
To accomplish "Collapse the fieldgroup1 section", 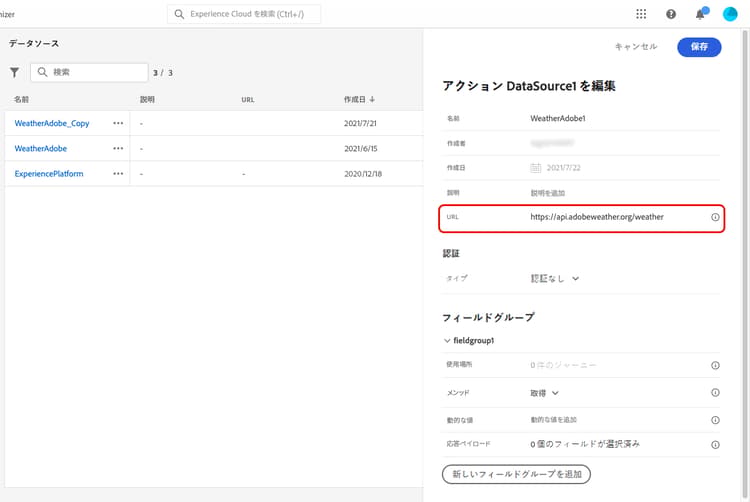I will [x=447, y=341].
